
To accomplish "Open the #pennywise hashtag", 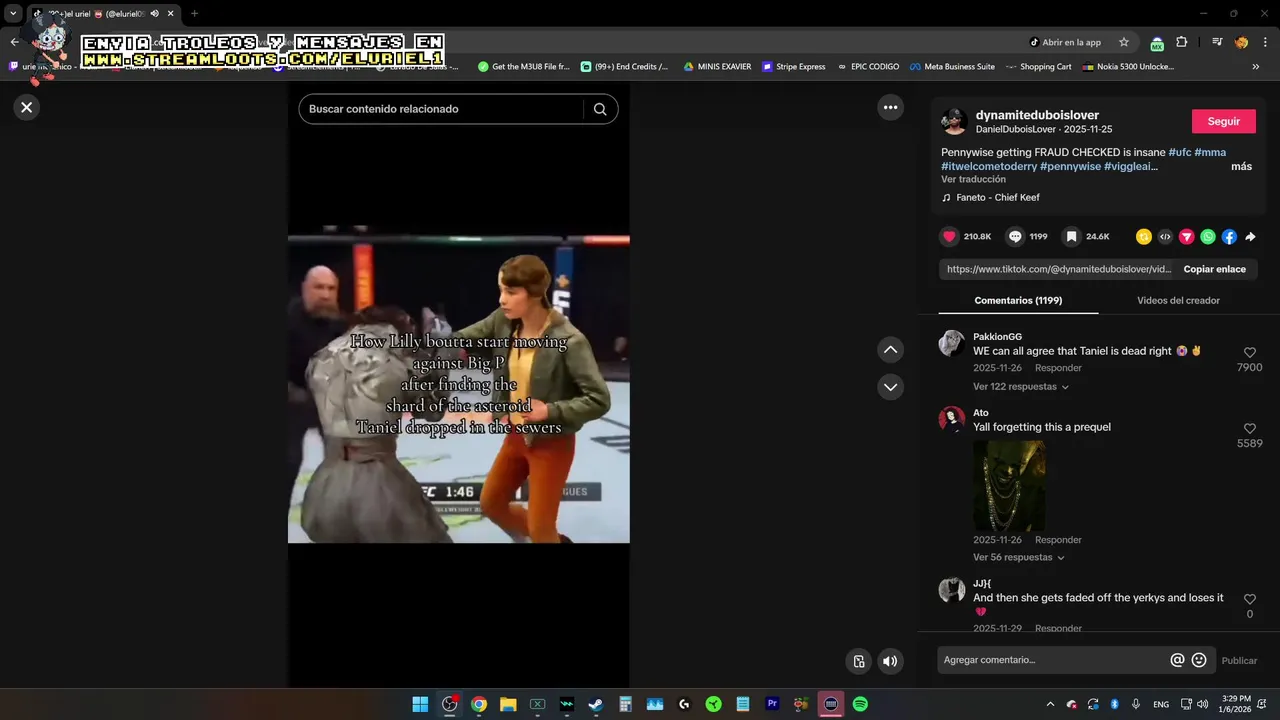I will [1070, 167].
